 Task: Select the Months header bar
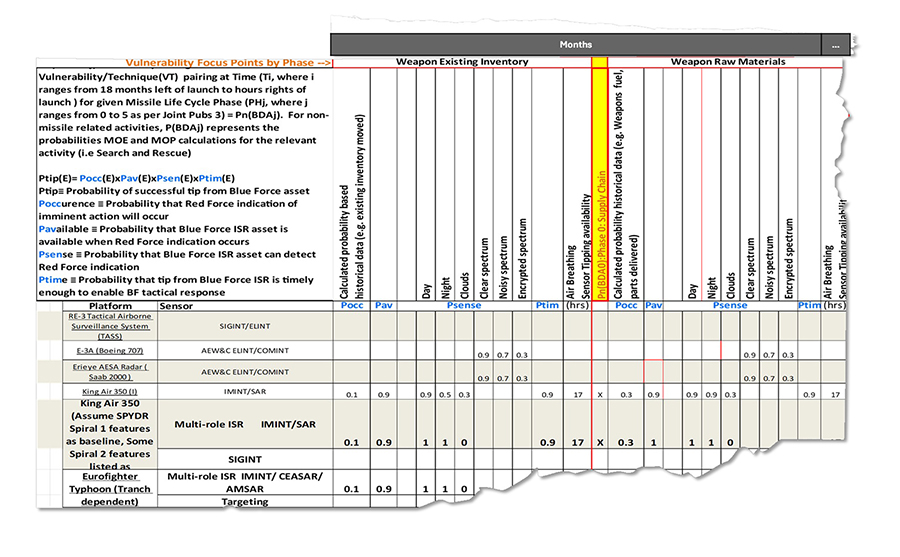coord(575,44)
